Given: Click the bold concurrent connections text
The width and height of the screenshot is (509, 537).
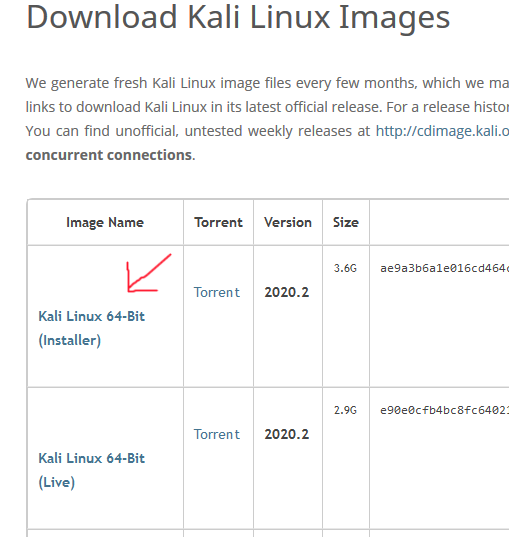Looking at the screenshot, I should [x=109, y=155].
